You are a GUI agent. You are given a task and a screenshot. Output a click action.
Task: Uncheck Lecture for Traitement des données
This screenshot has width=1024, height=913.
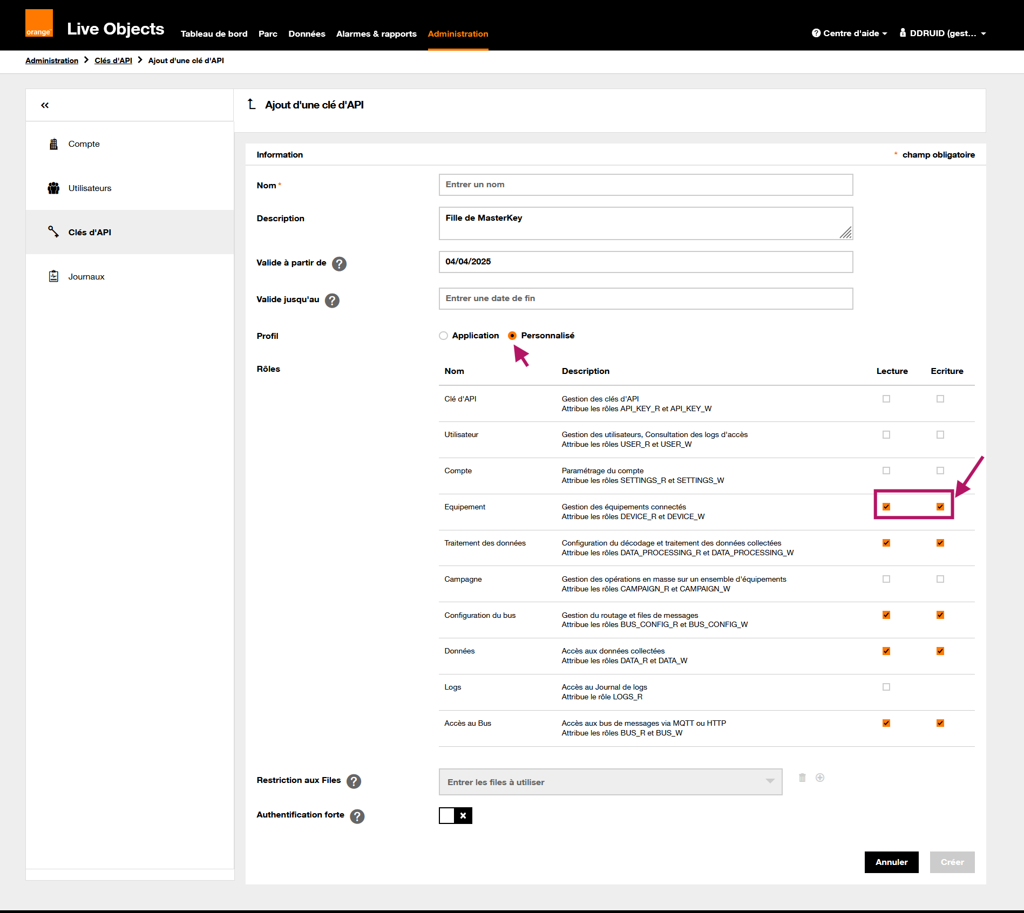pyautogui.click(x=886, y=543)
